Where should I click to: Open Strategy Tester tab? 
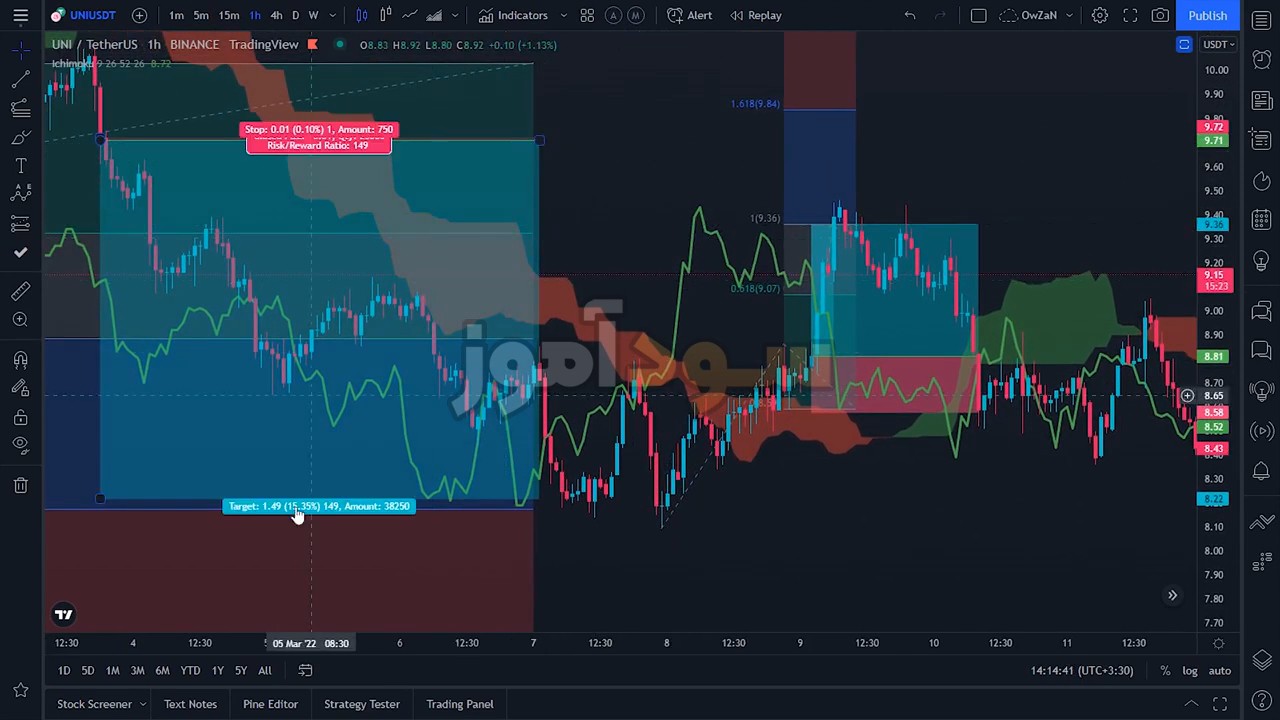pyautogui.click(x=362, y=704)
